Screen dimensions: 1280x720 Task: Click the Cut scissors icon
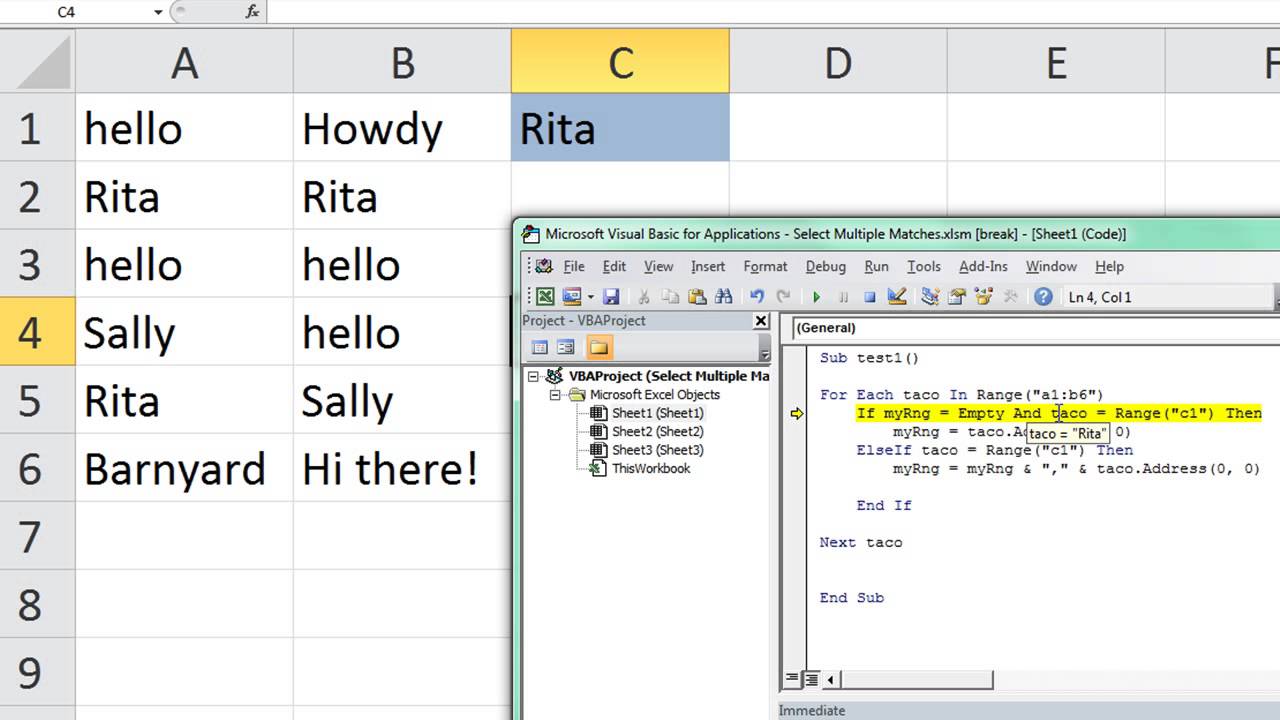(x=644, y=297)
